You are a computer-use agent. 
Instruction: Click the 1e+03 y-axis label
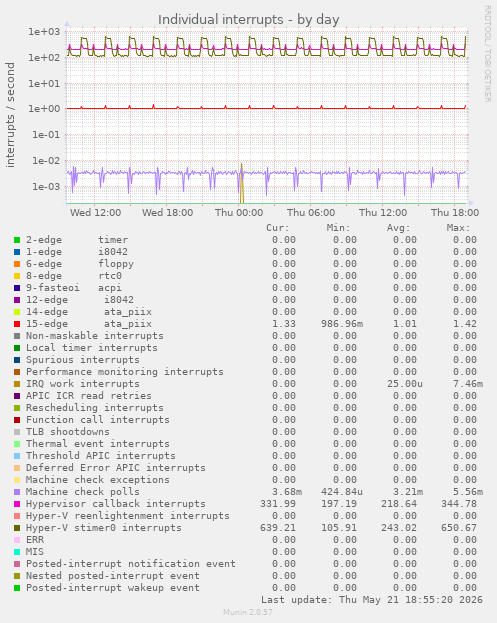(x=43, y=31)
